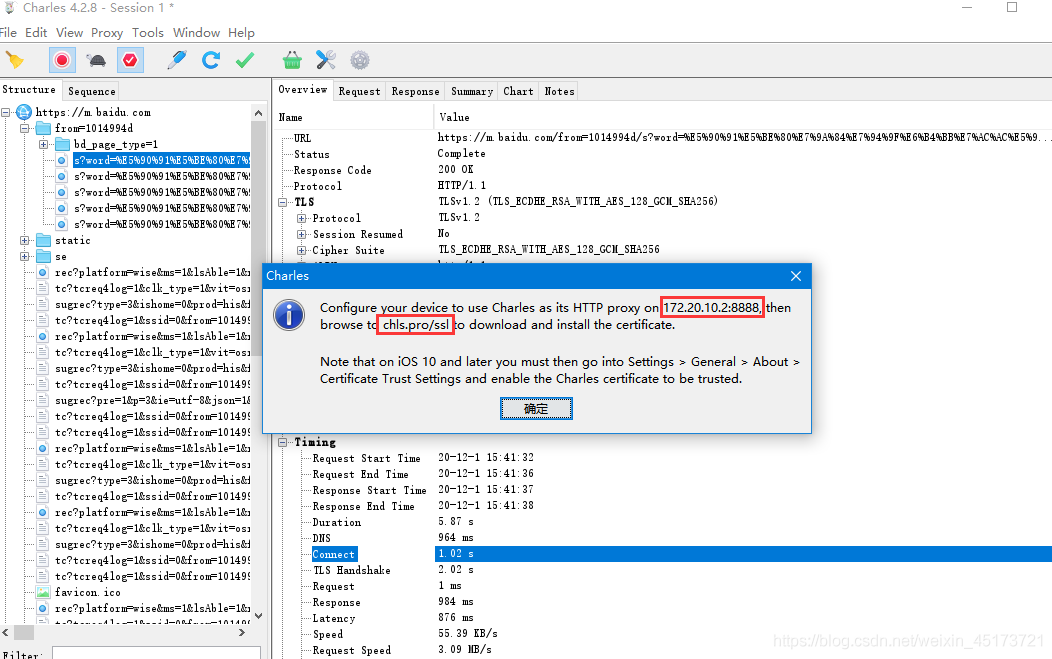The height and width of the screenshot is (659, 1052).
Task: Open the Tools menu
Action: click(x=148, y=32)
